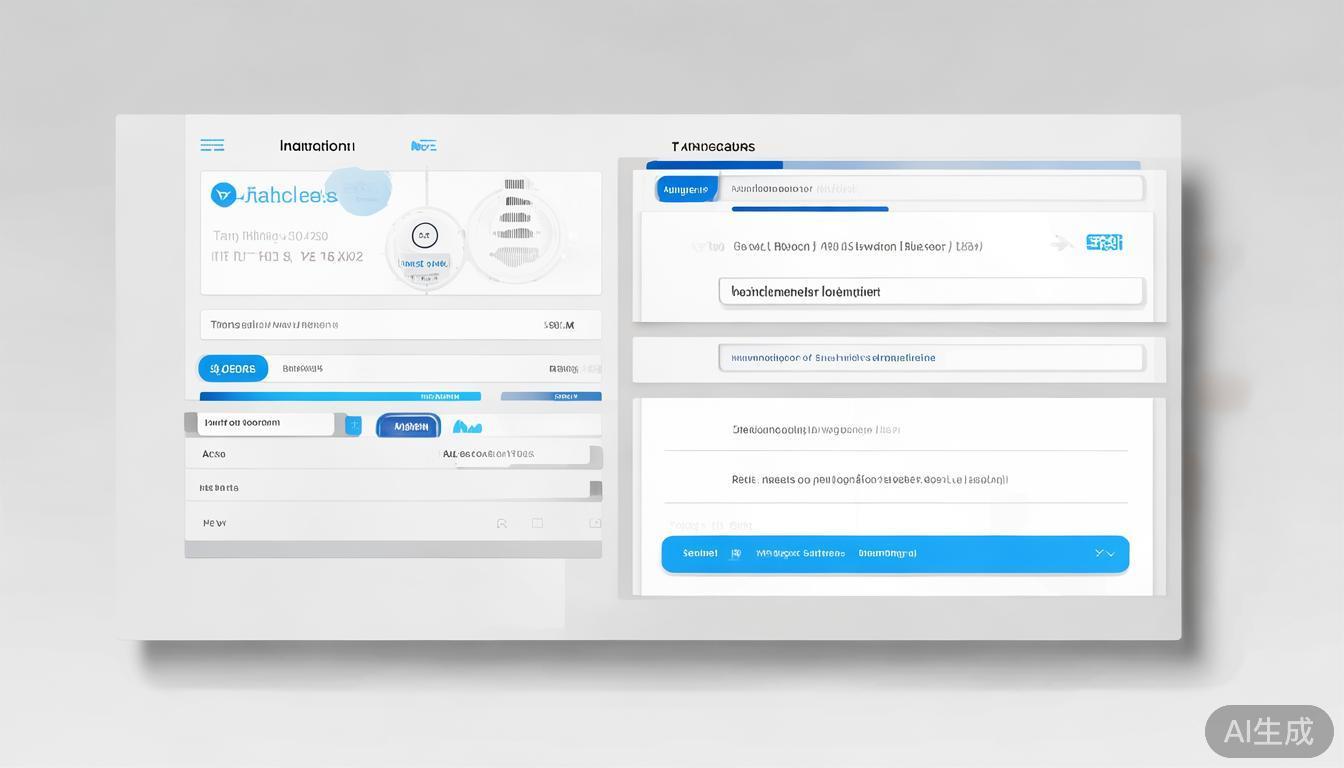
Task: Click the text input field in the right card
Action: tap(931, 292)
